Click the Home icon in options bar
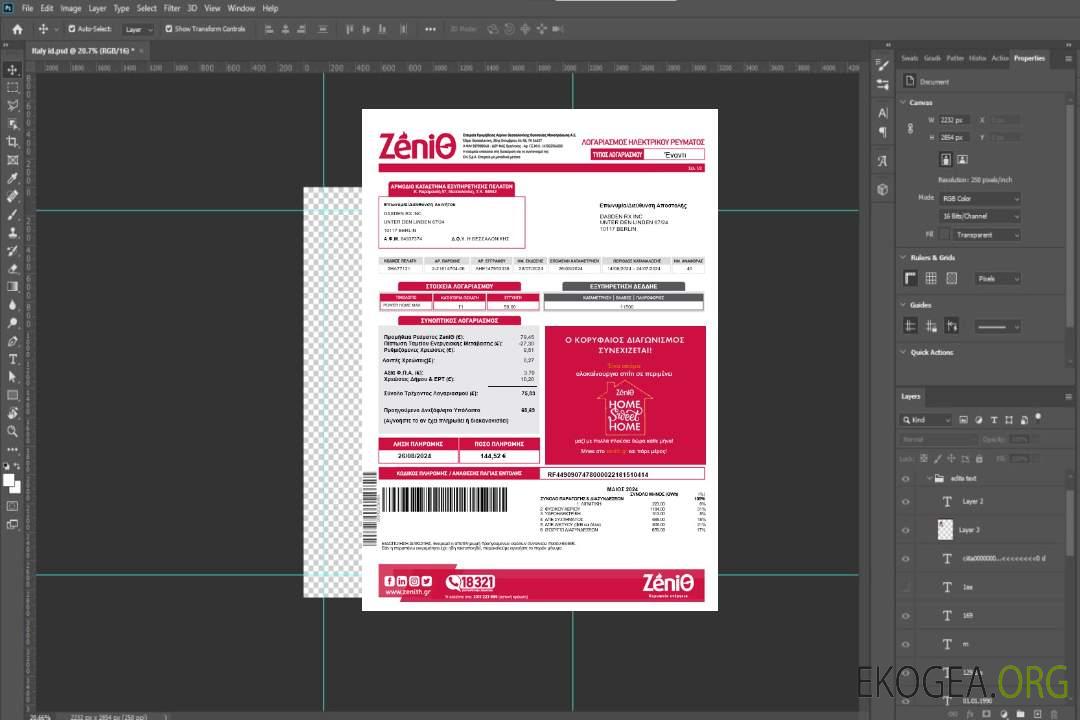1080x720 pixels. [x=17, y=29]
